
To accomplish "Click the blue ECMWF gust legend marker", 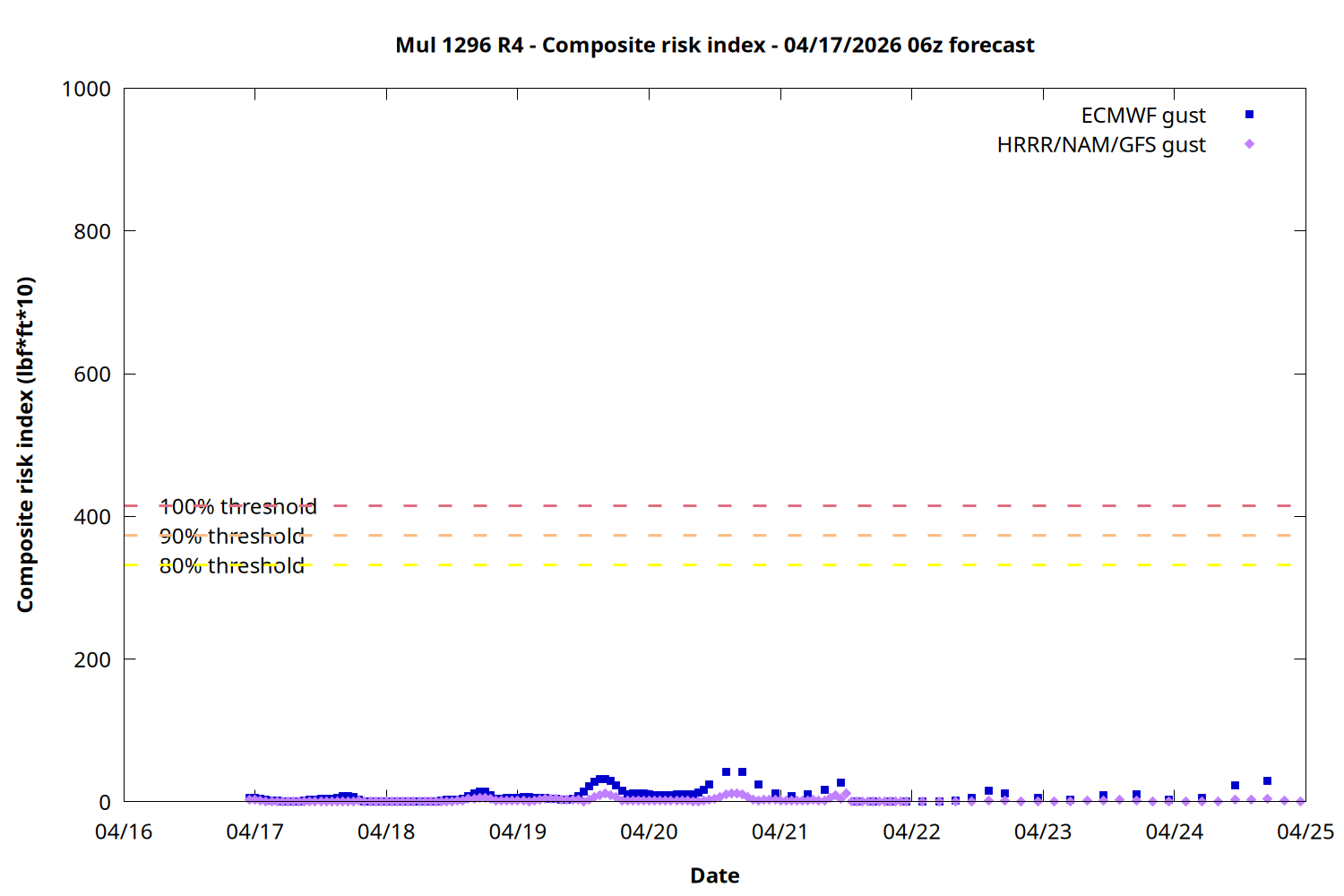I will pyautogui.click(x=1249, y=115).
